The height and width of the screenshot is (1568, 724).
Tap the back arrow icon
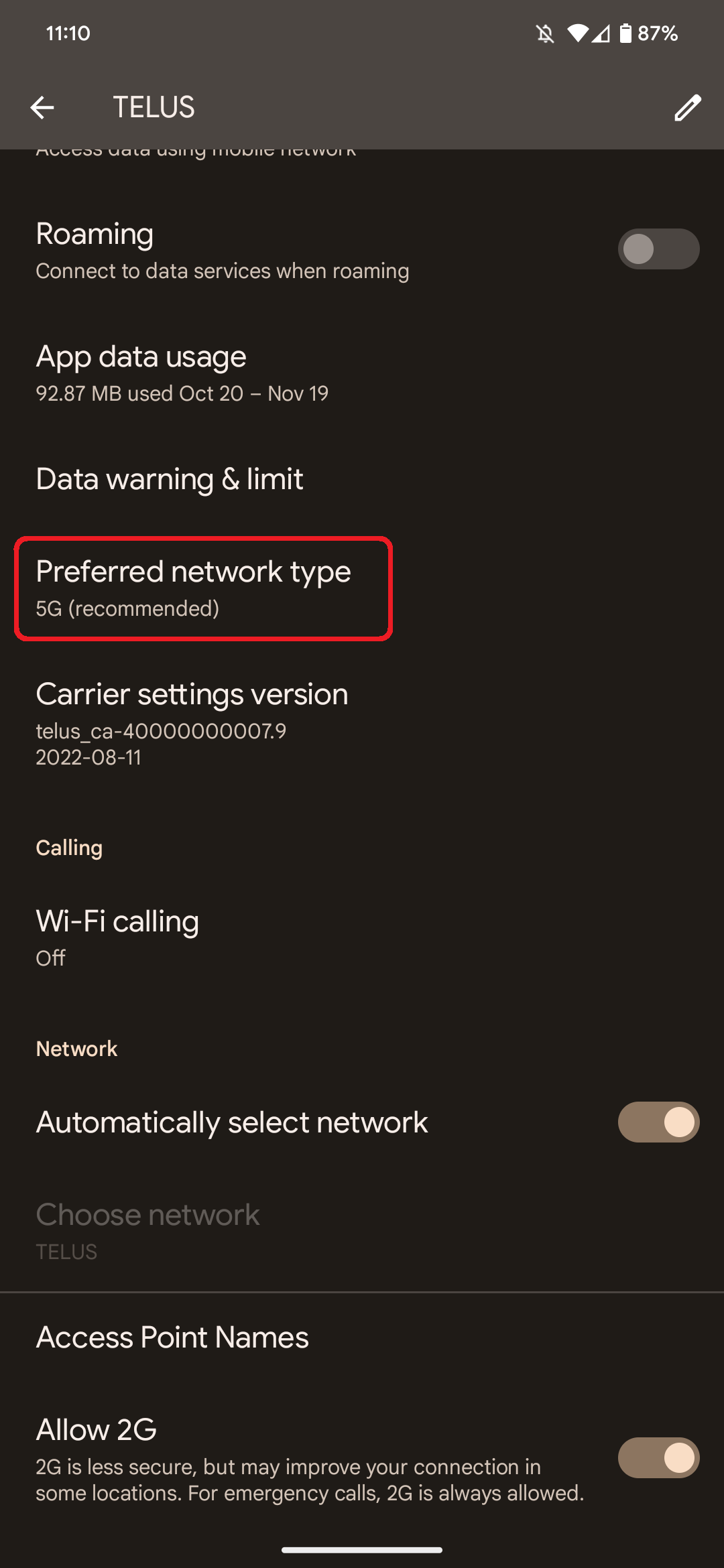tap(42, 107)
